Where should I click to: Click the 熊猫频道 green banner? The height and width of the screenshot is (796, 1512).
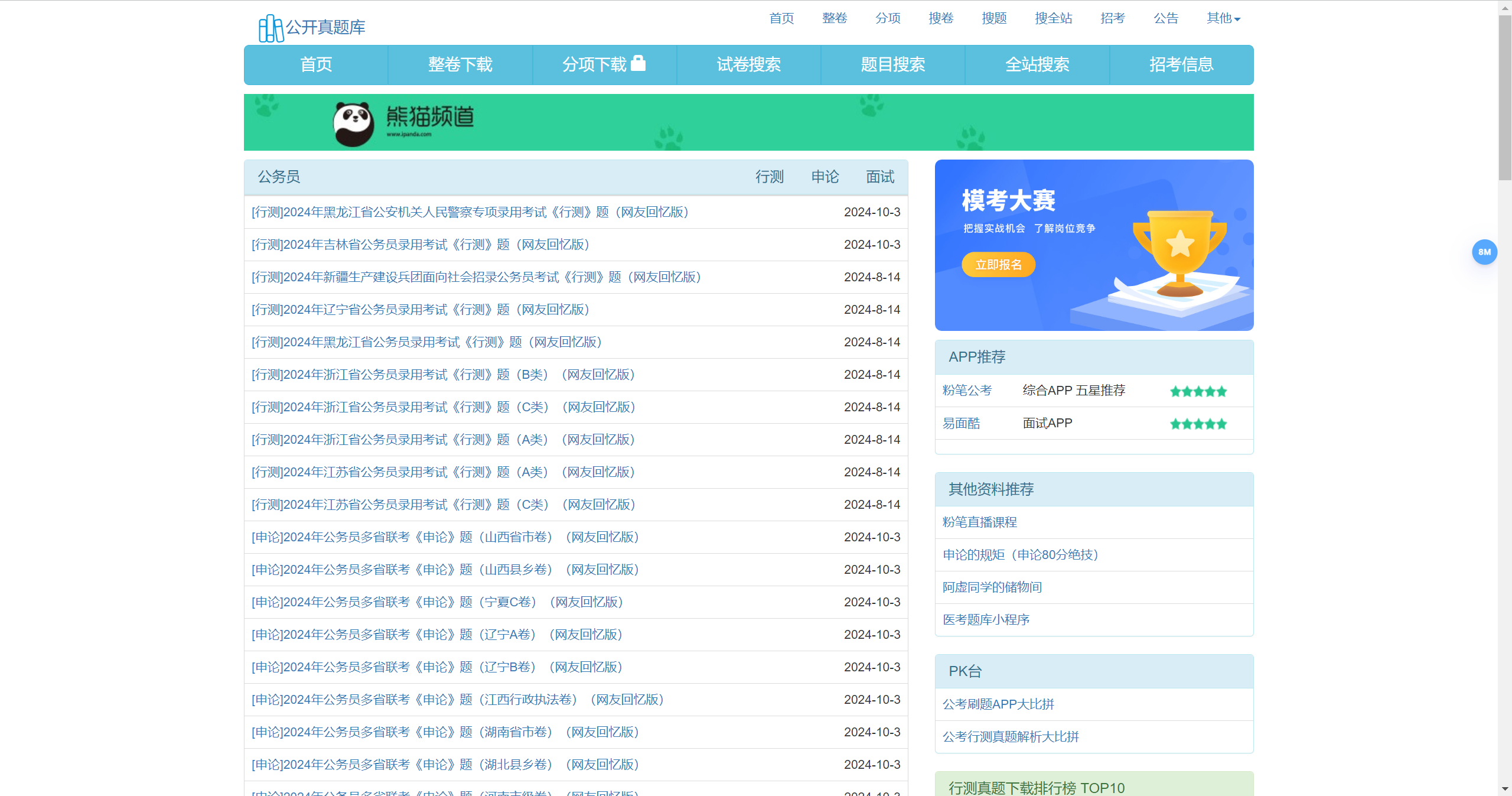click(x=748, y=122)
